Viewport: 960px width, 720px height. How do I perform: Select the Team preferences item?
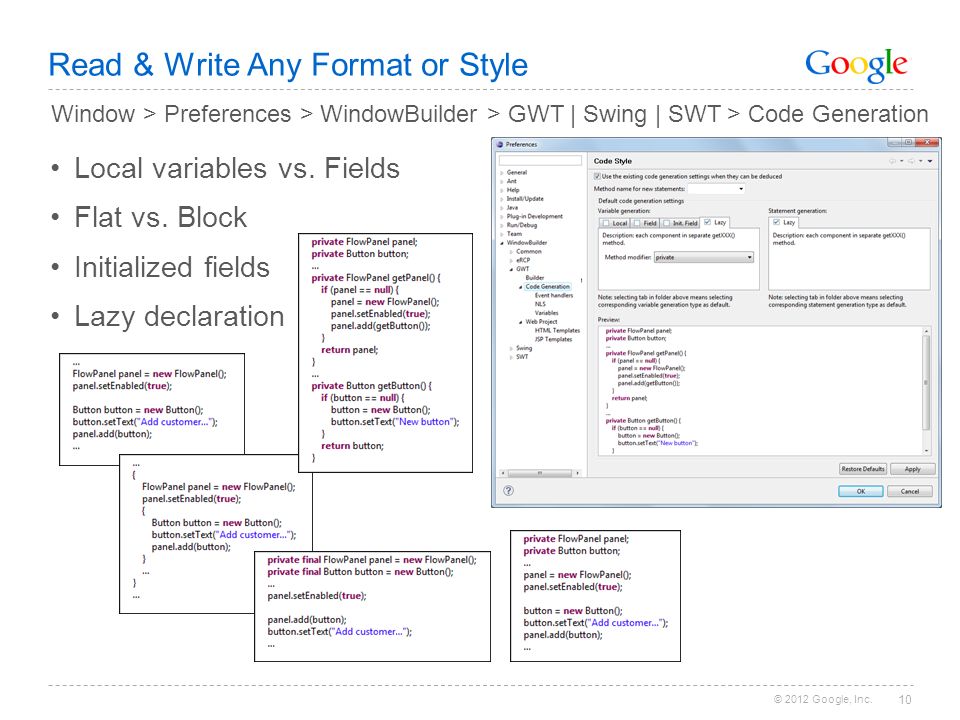514,234
